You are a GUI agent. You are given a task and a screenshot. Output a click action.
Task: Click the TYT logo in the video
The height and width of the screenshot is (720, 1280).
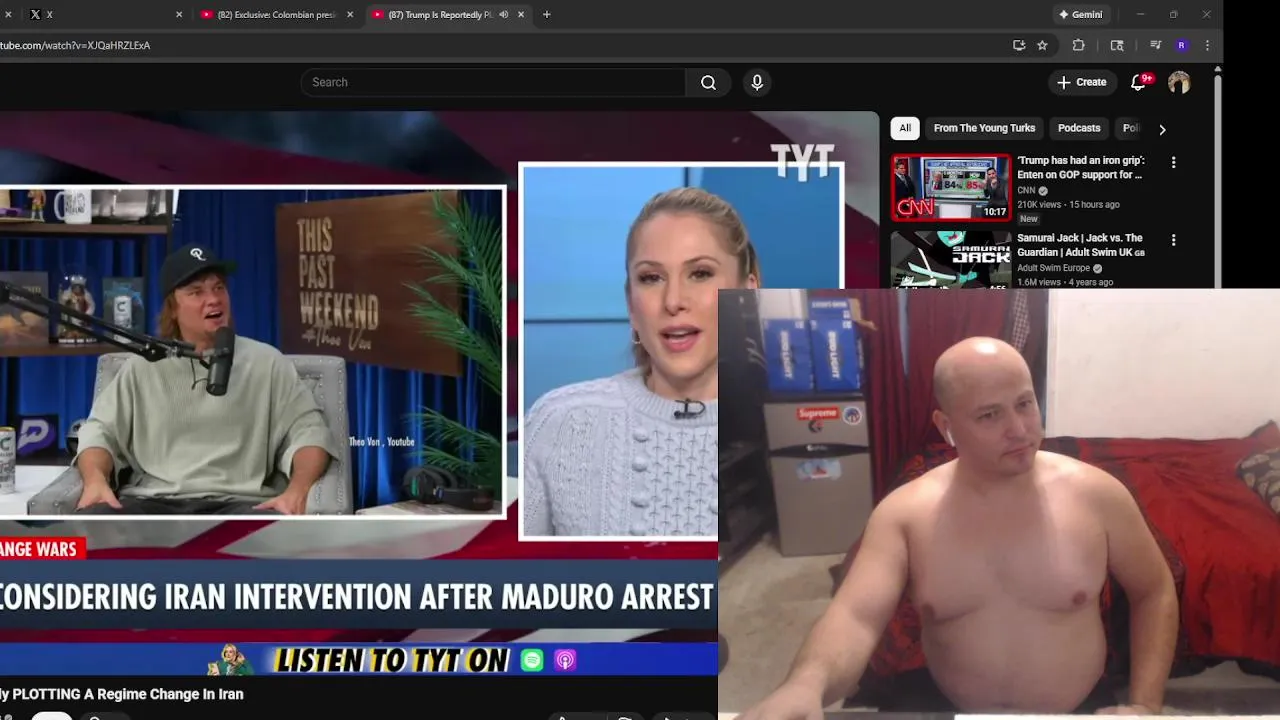point(802,160)
